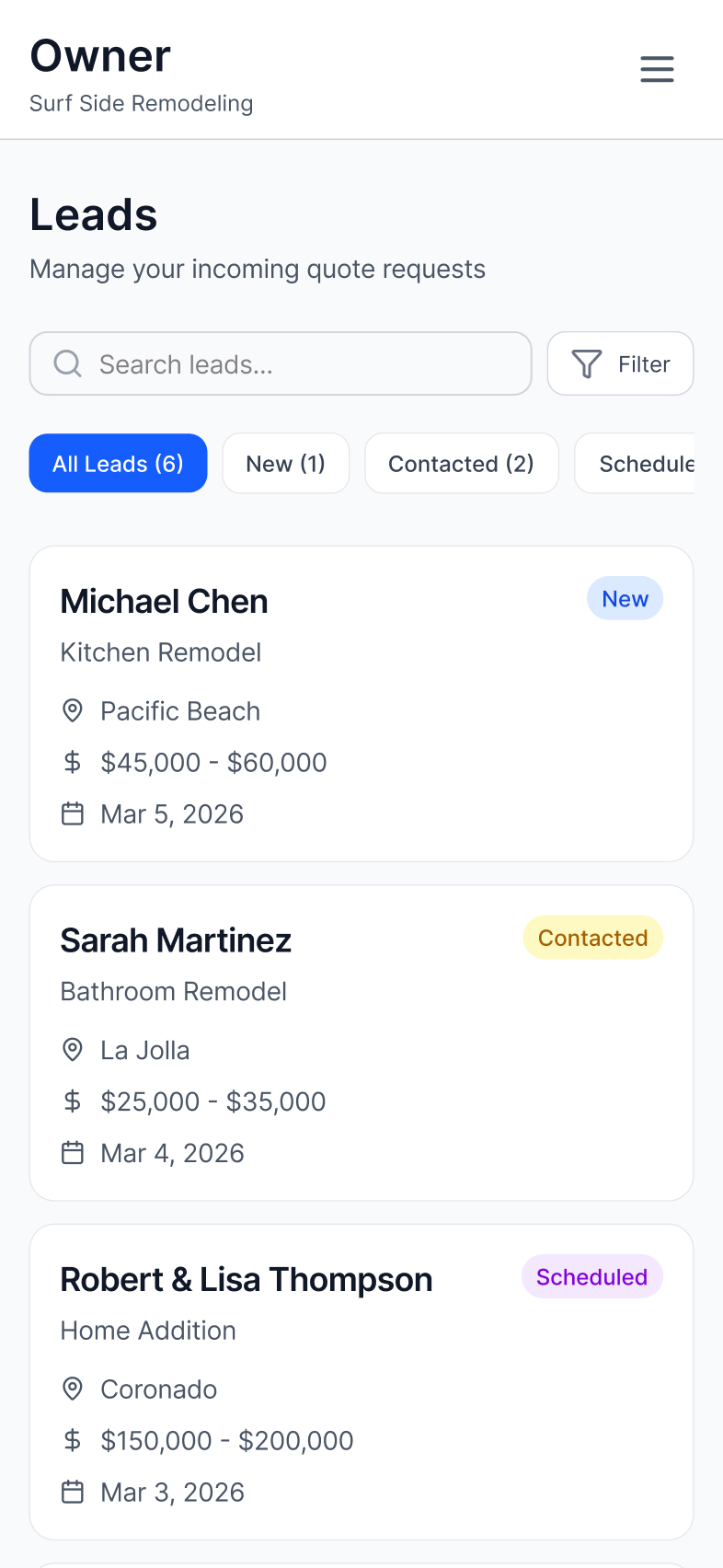Click location pin icon beside Pacific Beach
The width and height of the screenshot is (723, 1568).
(73, 710)
